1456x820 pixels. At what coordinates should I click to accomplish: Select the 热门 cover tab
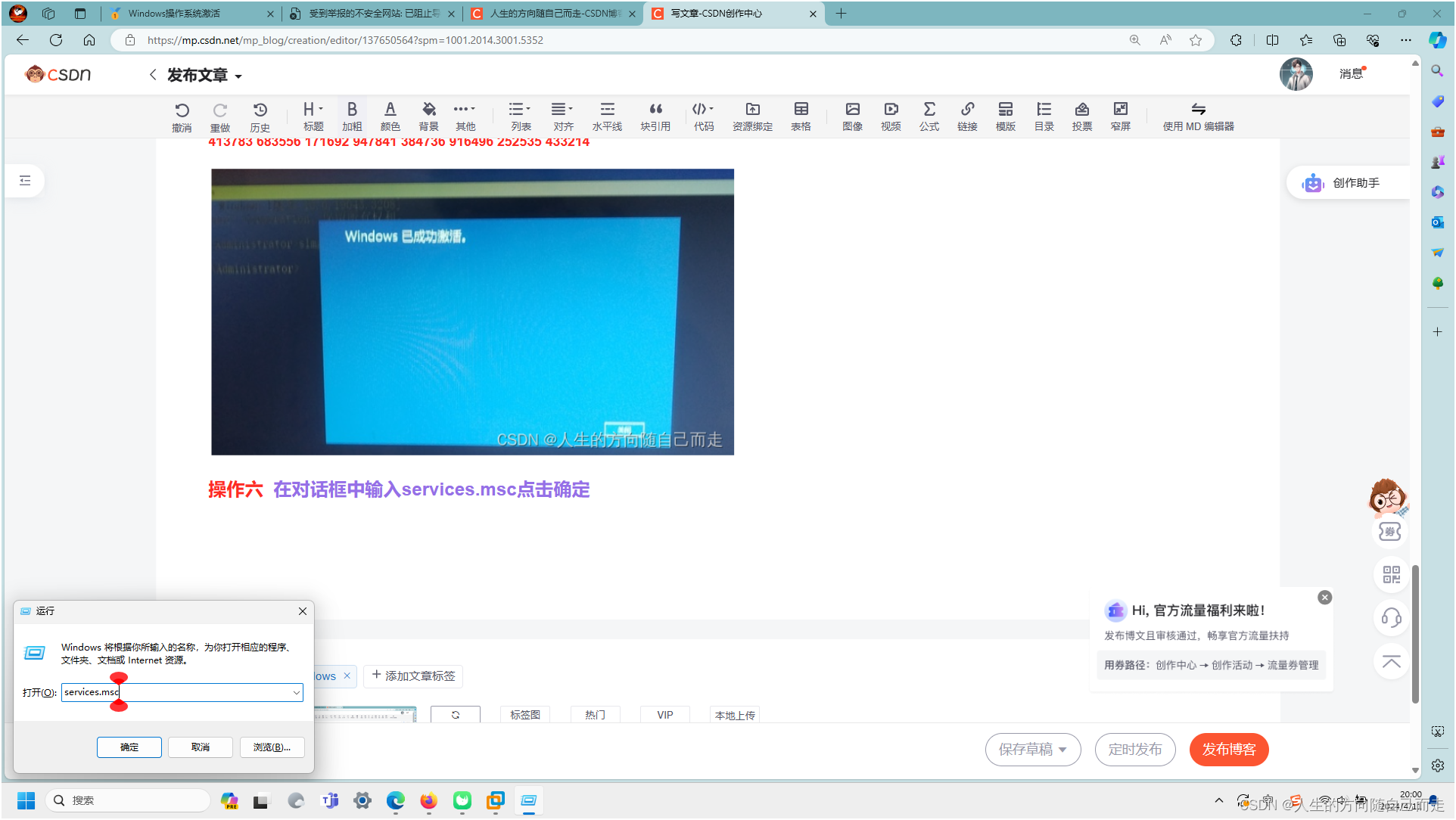tap(595, 715)
